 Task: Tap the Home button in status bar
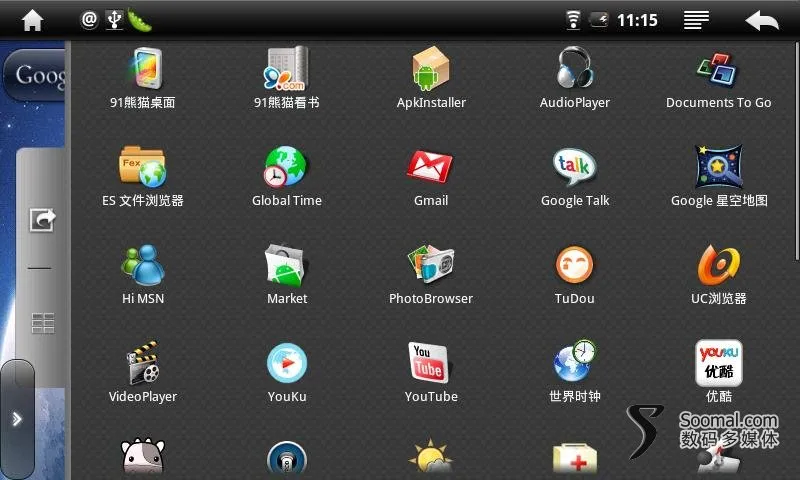point(32,20)
